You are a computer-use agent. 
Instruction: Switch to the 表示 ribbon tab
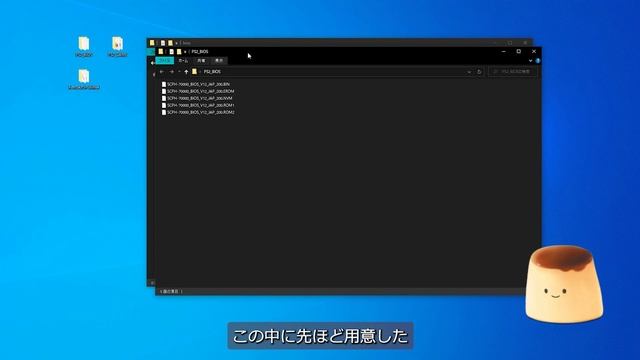[x=219, y=60]
